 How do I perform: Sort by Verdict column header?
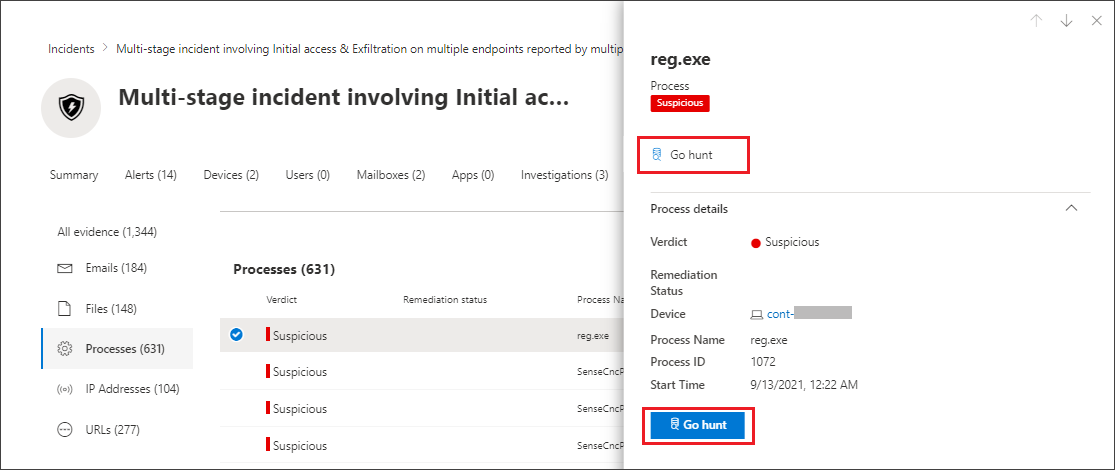click(282, 299)
